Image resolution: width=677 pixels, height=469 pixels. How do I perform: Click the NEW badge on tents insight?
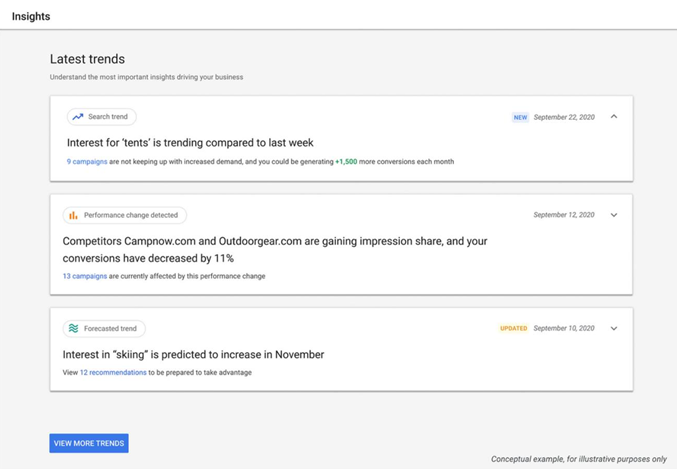pos(520,117)
